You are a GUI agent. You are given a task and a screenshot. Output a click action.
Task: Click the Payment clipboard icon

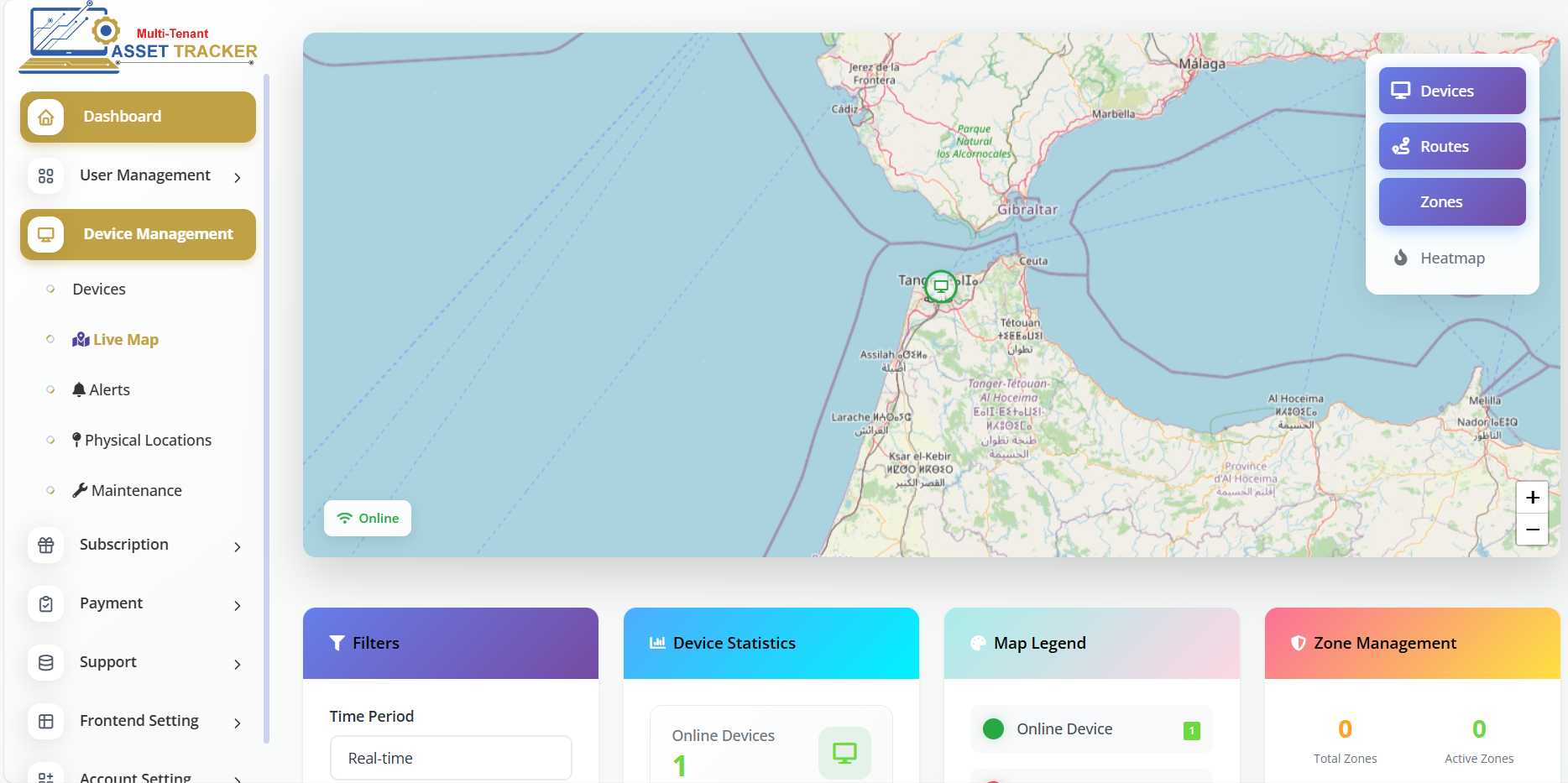point(46,604)
